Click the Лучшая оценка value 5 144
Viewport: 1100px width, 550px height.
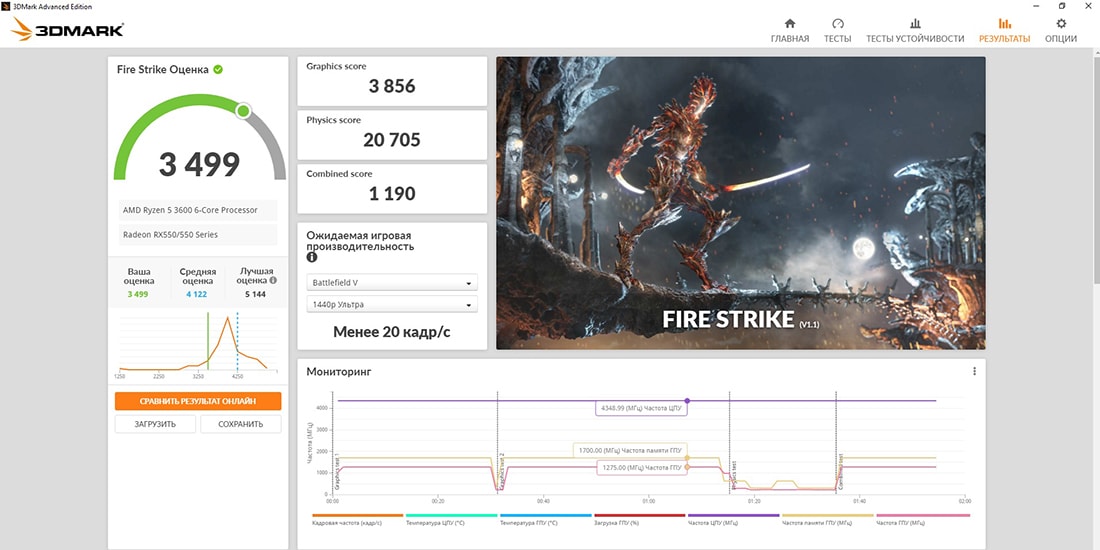[255, 294]
